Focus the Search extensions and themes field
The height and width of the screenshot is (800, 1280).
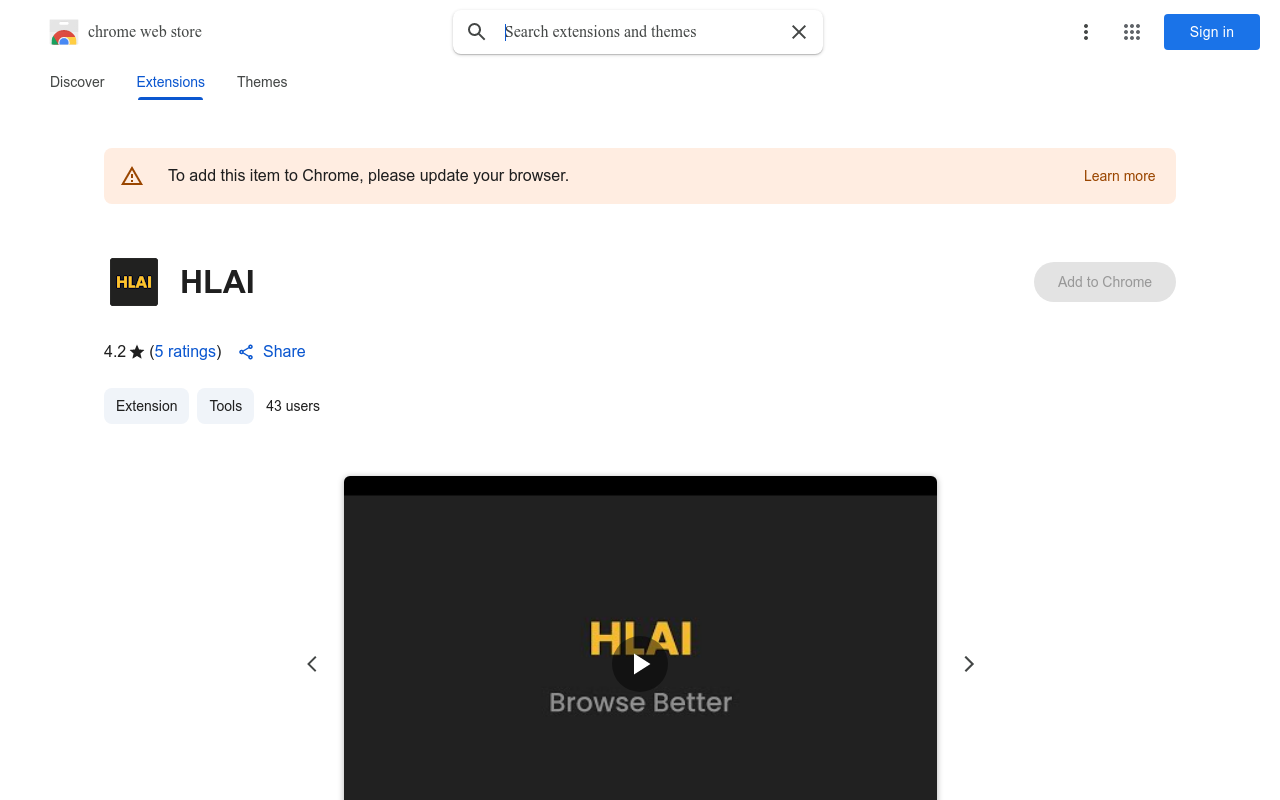tap(640, 32)
